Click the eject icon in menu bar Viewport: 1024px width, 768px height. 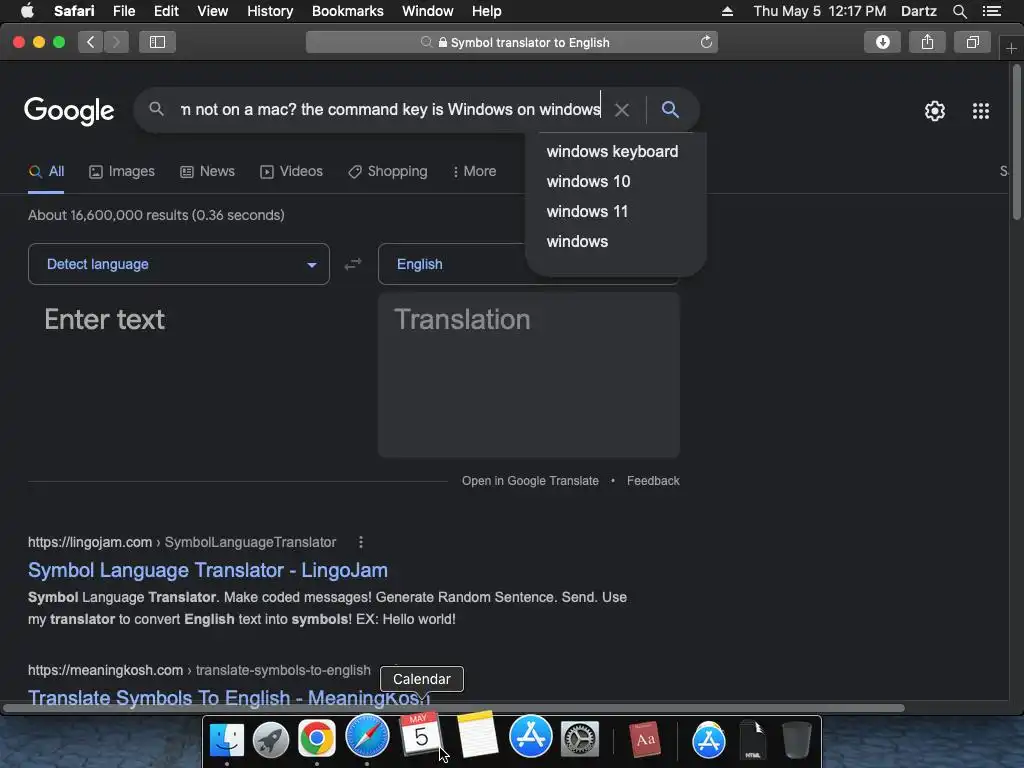tap(727, 11)
